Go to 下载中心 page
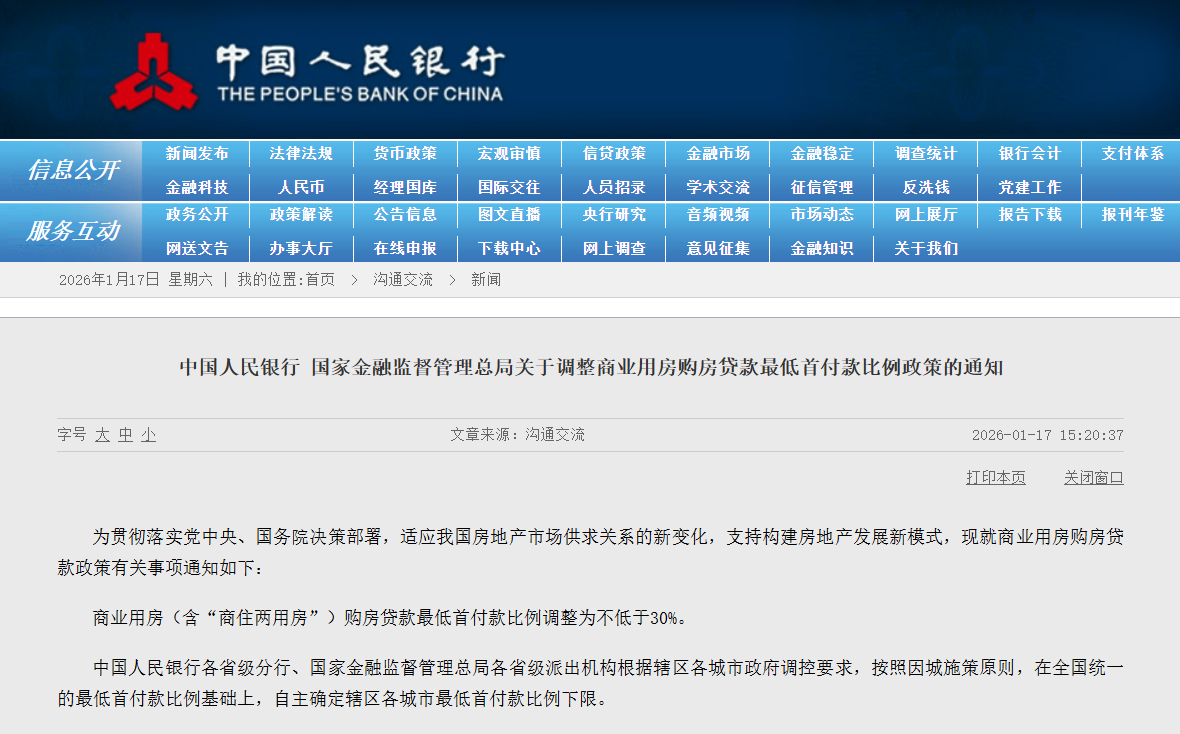The image size is (1180, 734). [x=509, y=248]
